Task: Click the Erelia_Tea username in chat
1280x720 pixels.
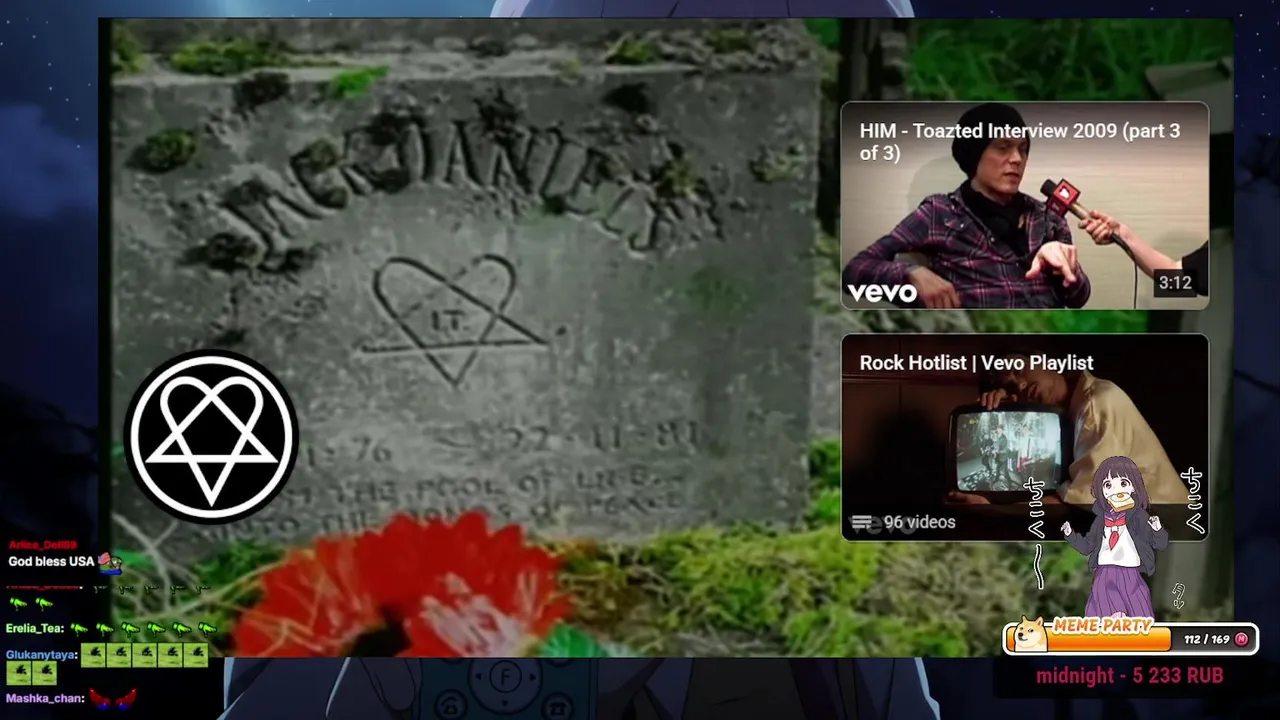Action: click(35, 628)
